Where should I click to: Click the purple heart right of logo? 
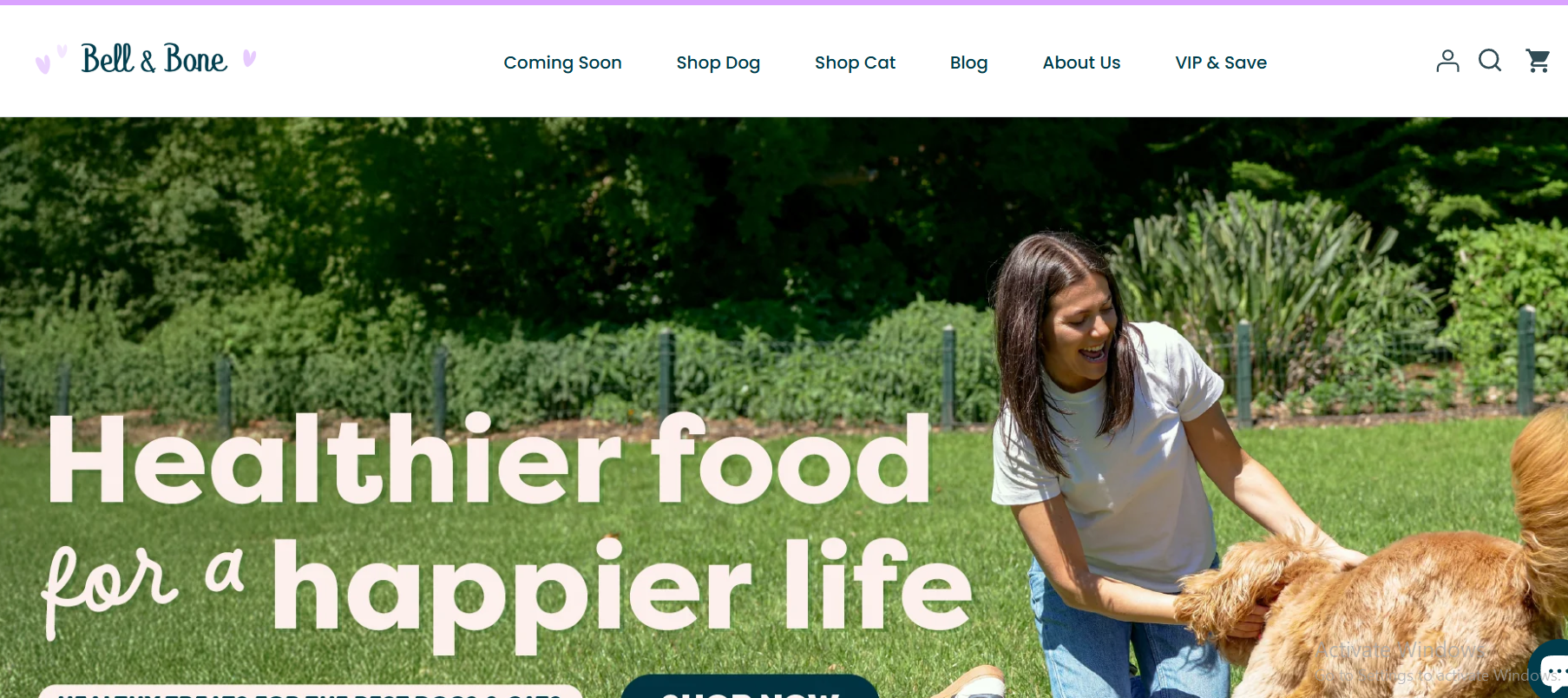pyautogui.click(x=250, y=58)
